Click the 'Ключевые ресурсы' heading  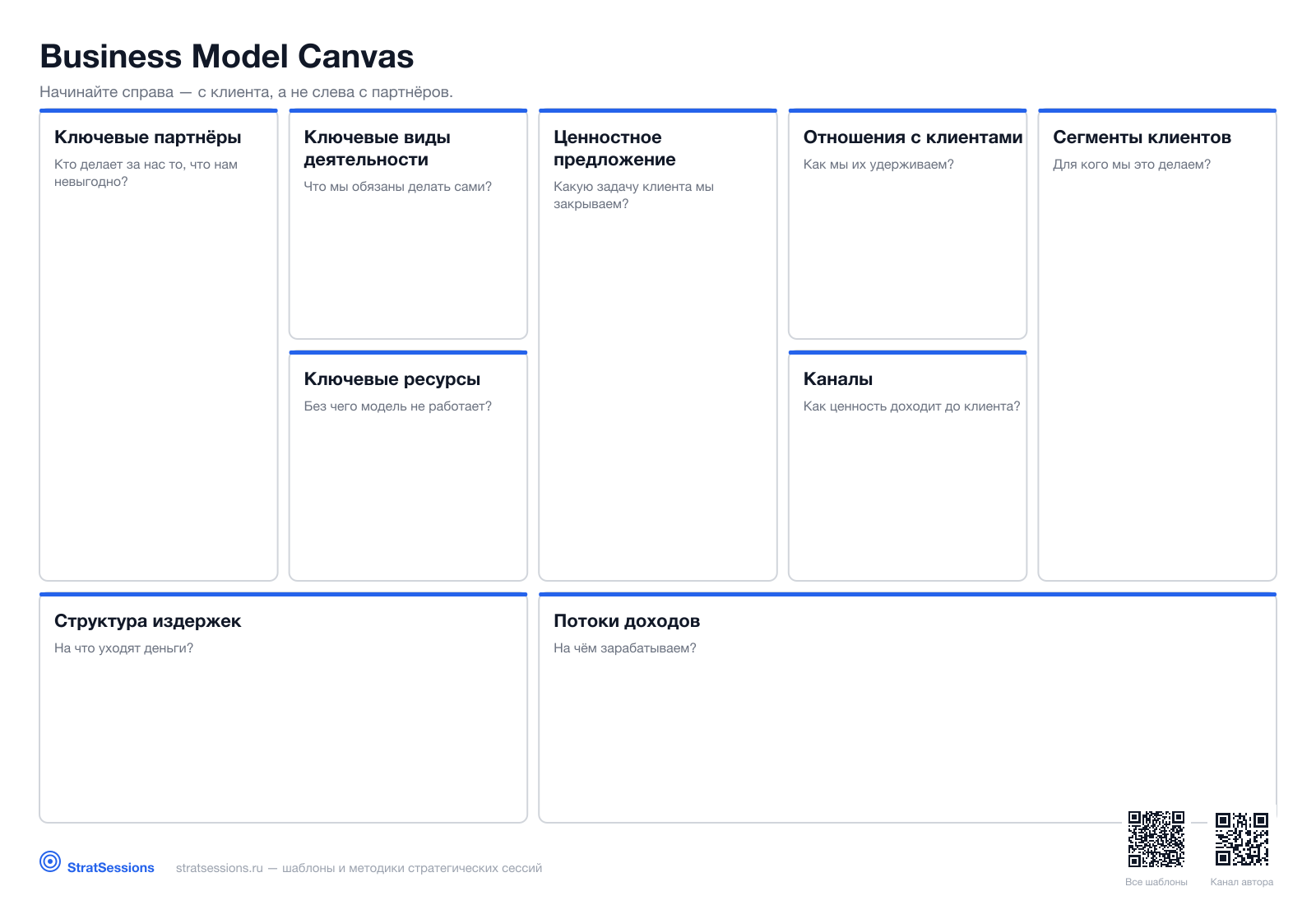(x=392, y=379)
